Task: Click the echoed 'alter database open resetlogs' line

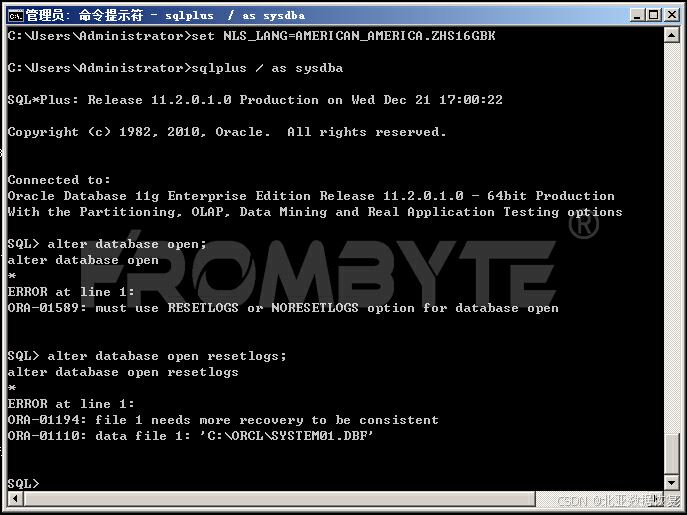Action: pos(123,372)
